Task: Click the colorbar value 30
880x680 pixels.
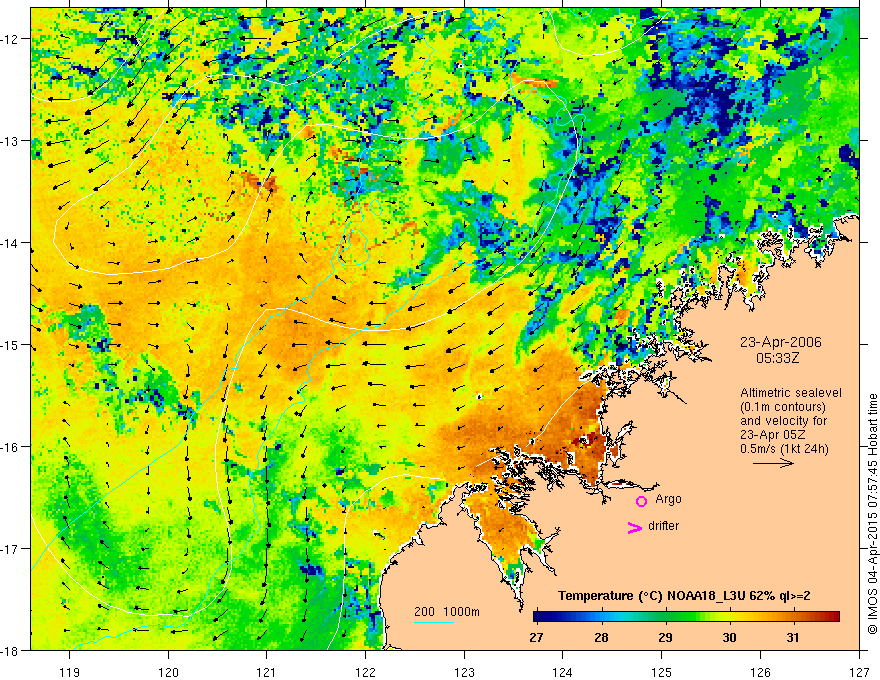Action: 729,637
